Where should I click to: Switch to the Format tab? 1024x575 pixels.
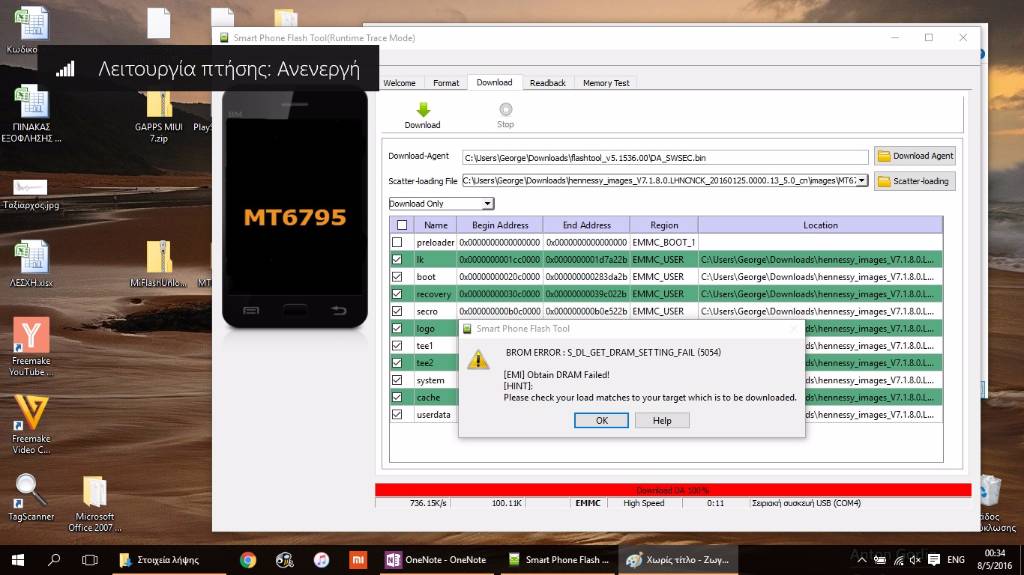(446, 83)
